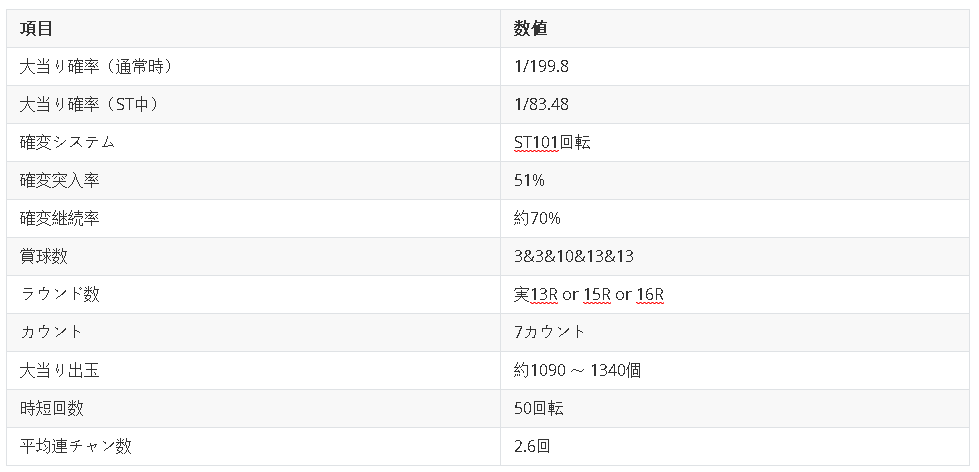This screenshot has height=472, width=979.
Task: Click the 50回転 value cell
Action: tap(540, 409)
